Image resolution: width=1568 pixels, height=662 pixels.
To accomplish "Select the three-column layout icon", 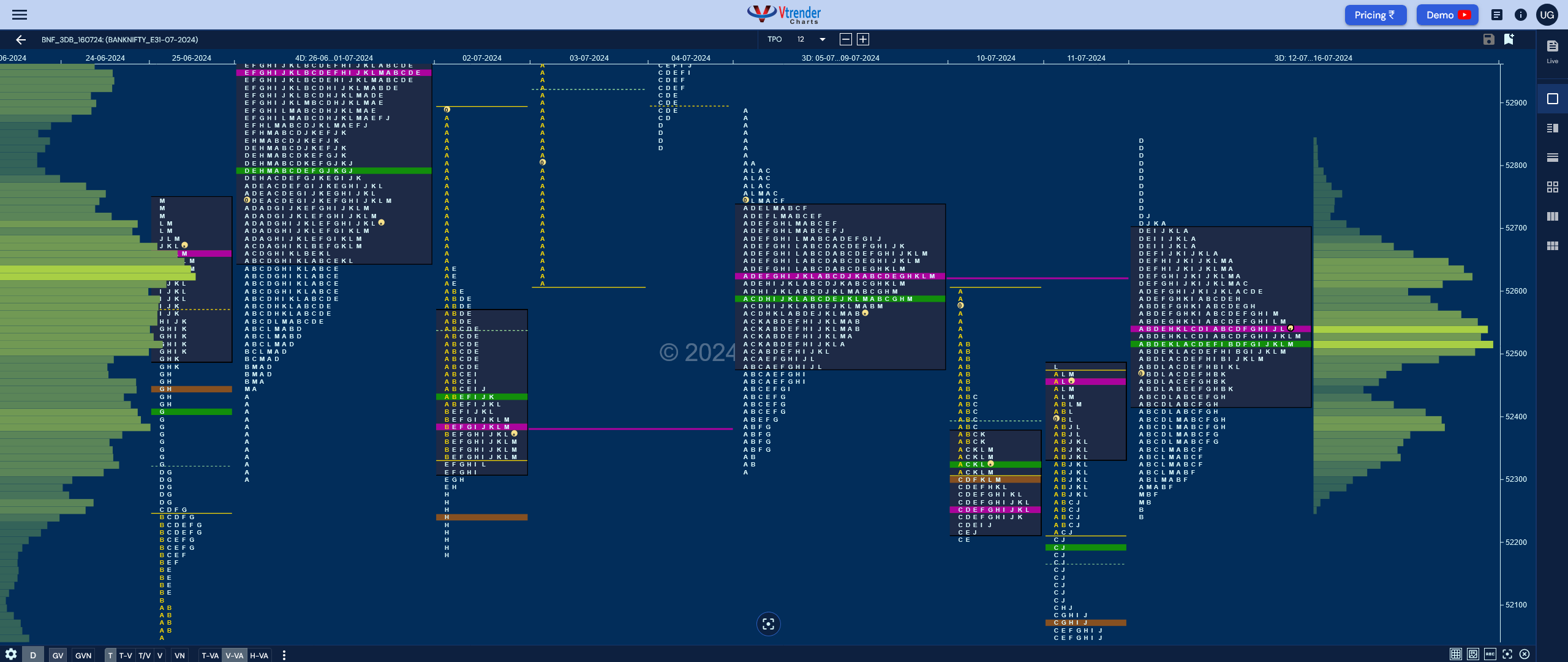I will 1553,216.
